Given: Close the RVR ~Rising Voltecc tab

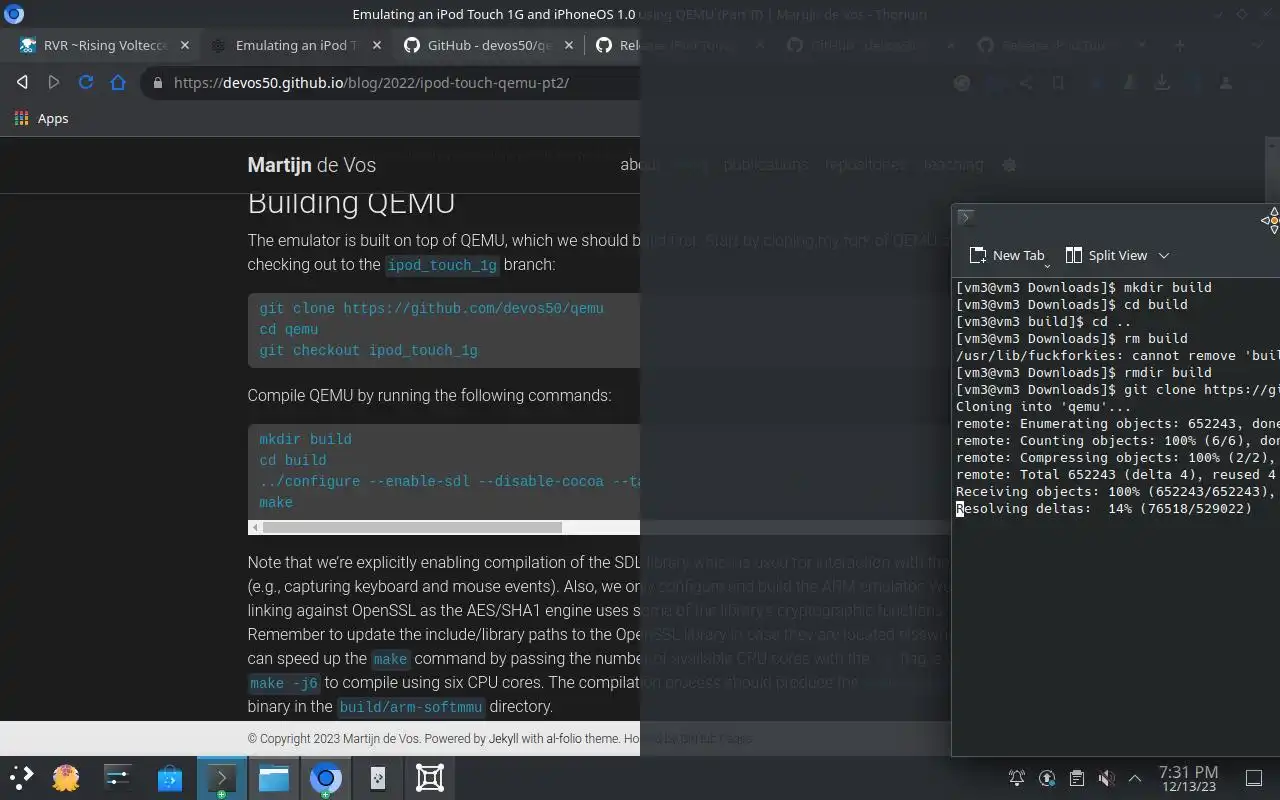Looking at the screenshot, I should point(185,45).
